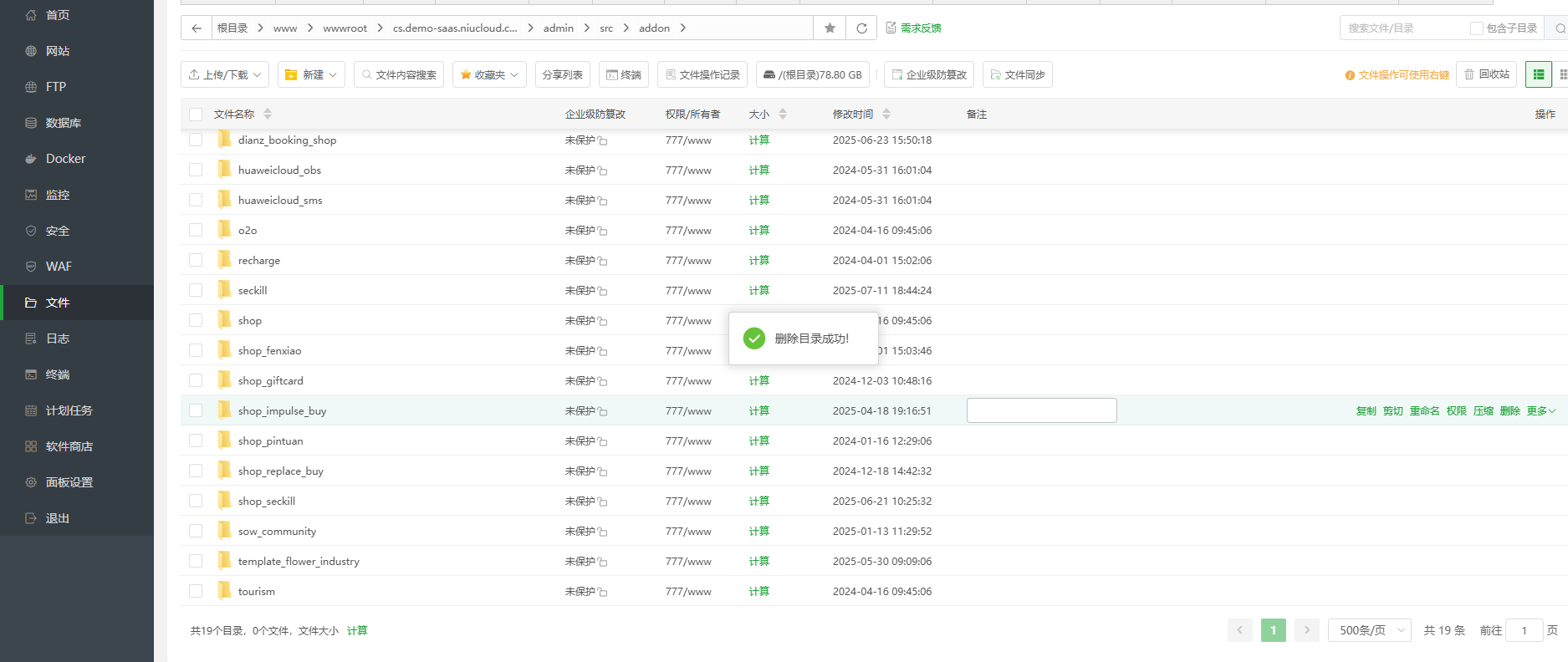Go to FTP in the sidebar
The height and width of the screenshot is (662, 1568).
click(x=56, y=87)
